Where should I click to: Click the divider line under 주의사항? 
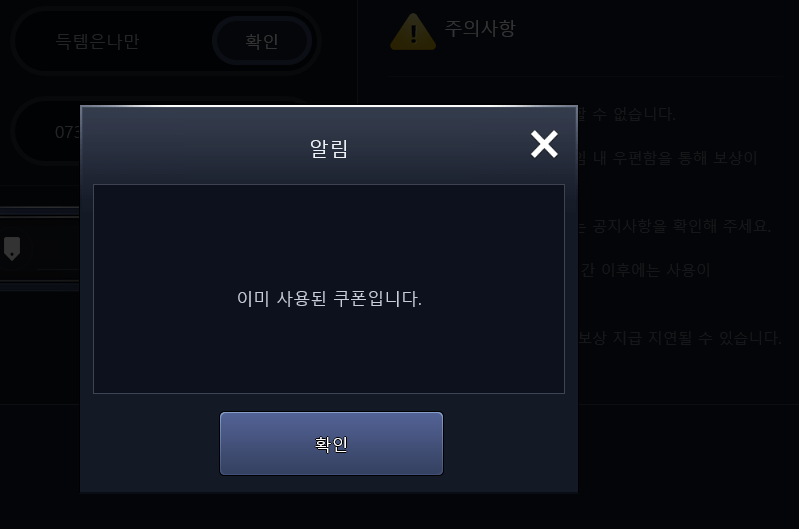coord(585,76)
